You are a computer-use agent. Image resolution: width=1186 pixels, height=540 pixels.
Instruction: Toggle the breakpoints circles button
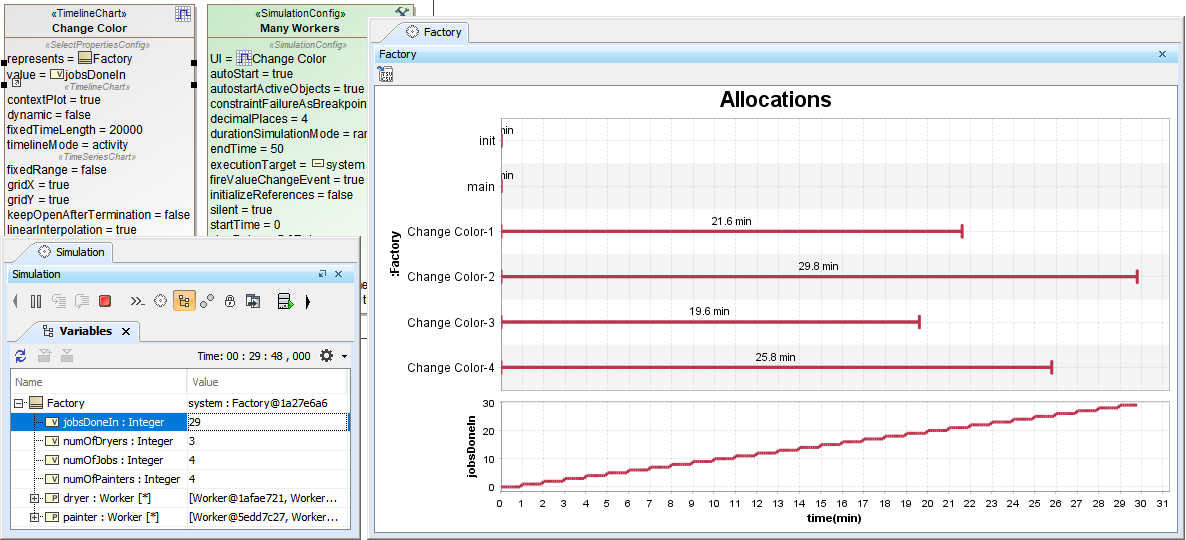tap(207, 301)
